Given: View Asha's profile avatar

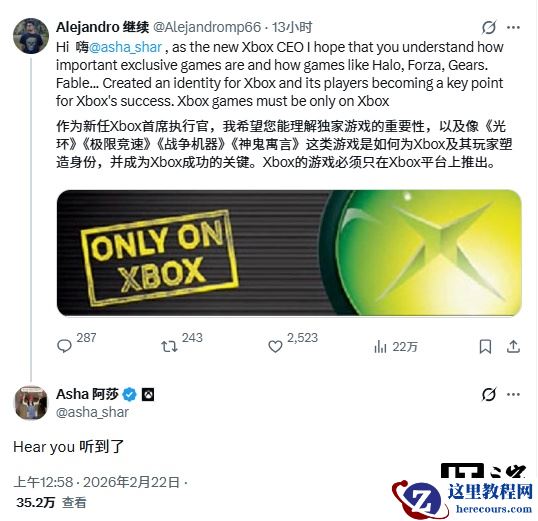Looking at the screenshot, I should (x=31, y=403).
